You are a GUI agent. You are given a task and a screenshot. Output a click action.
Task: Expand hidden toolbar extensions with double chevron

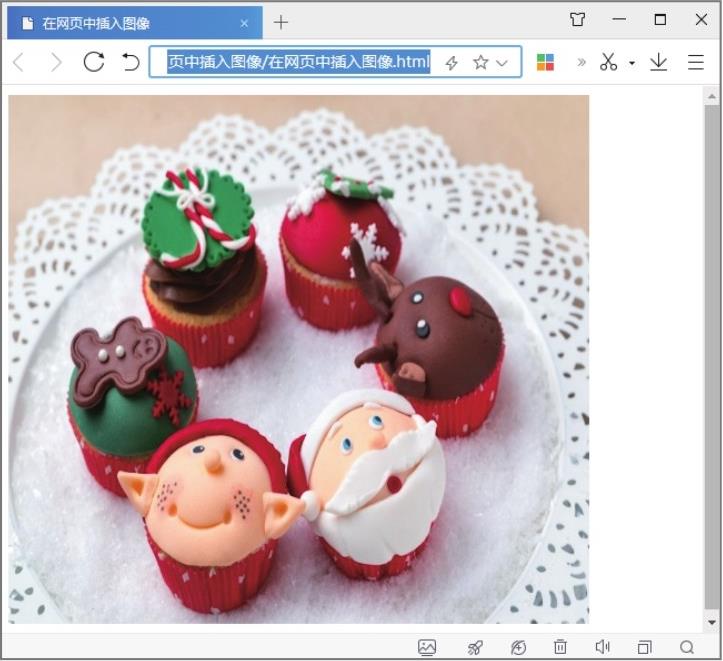[x=581, y=62]
